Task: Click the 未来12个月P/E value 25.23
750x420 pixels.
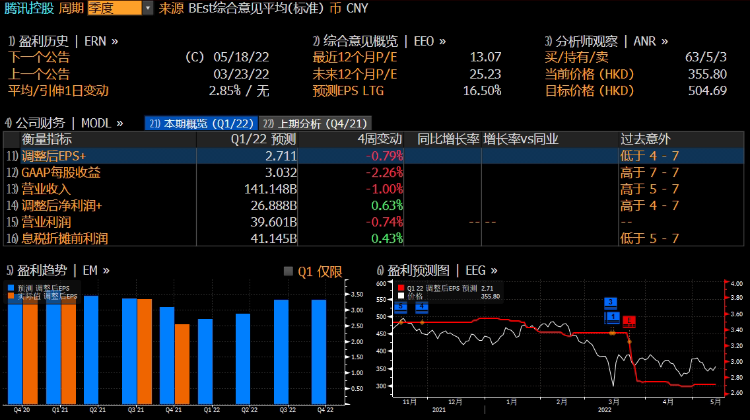Action: point(485,74)
